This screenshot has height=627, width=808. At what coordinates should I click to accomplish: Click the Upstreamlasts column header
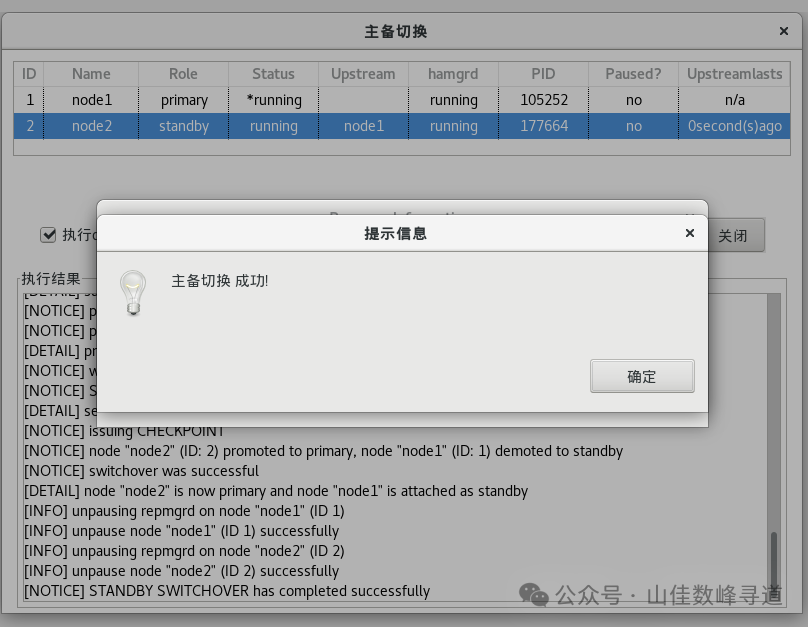(x=734, y=74)
